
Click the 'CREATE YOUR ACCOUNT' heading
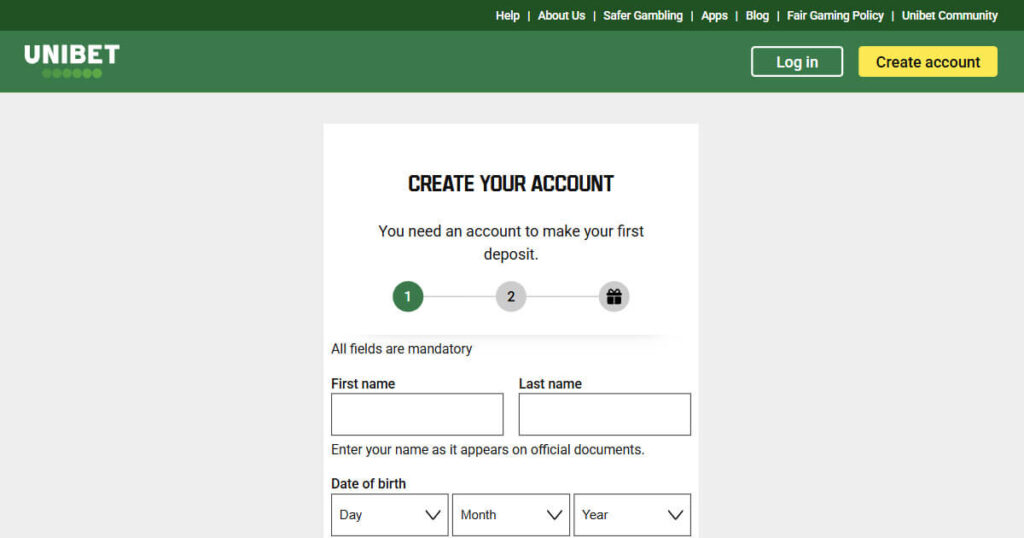[x=511, y=183]
